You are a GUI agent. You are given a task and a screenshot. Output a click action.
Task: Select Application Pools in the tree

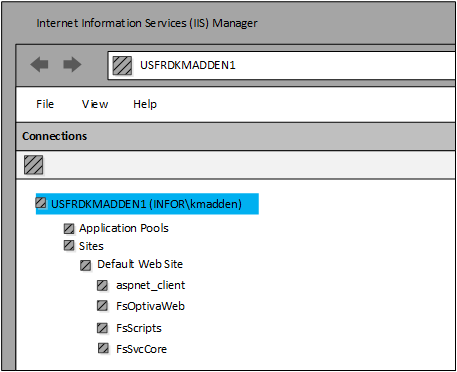click(x=124, y=228)
